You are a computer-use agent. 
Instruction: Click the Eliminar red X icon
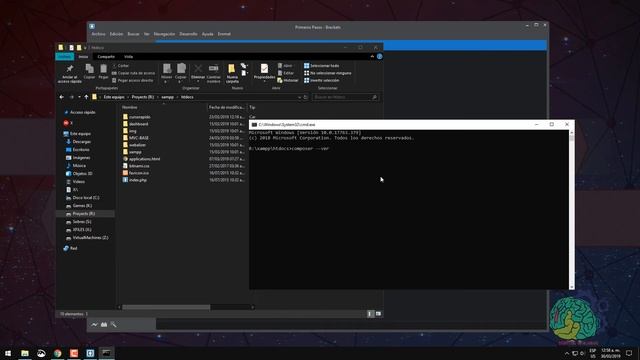(x=198, y=72)
